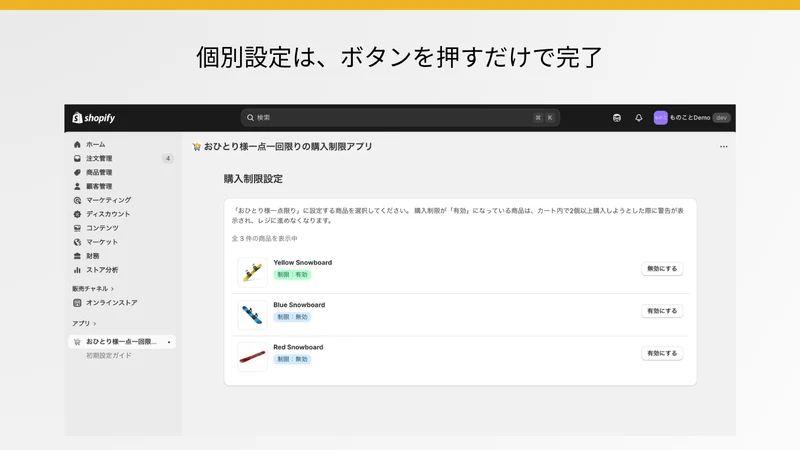Screen dimensions: 800x450
Task: Click the keyboard shortcut K badge
Action: pos(550,118)
